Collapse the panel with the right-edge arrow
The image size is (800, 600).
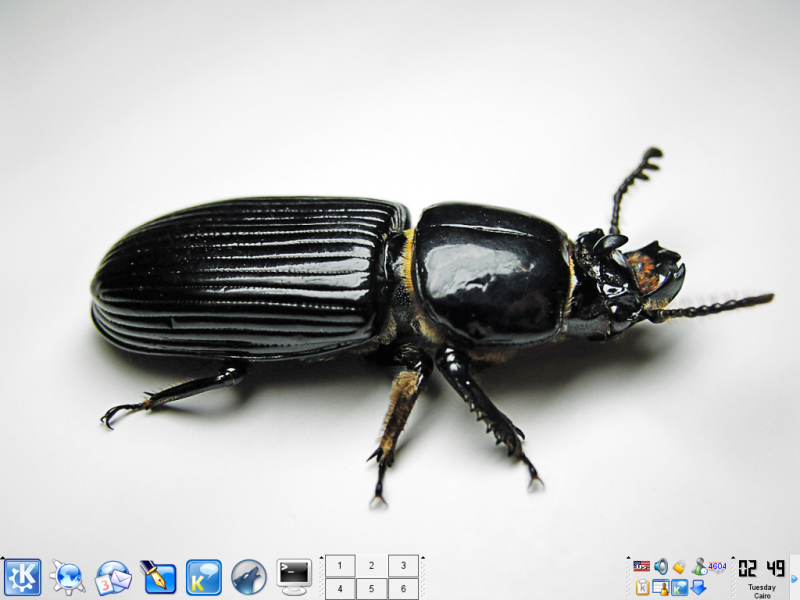793,578
